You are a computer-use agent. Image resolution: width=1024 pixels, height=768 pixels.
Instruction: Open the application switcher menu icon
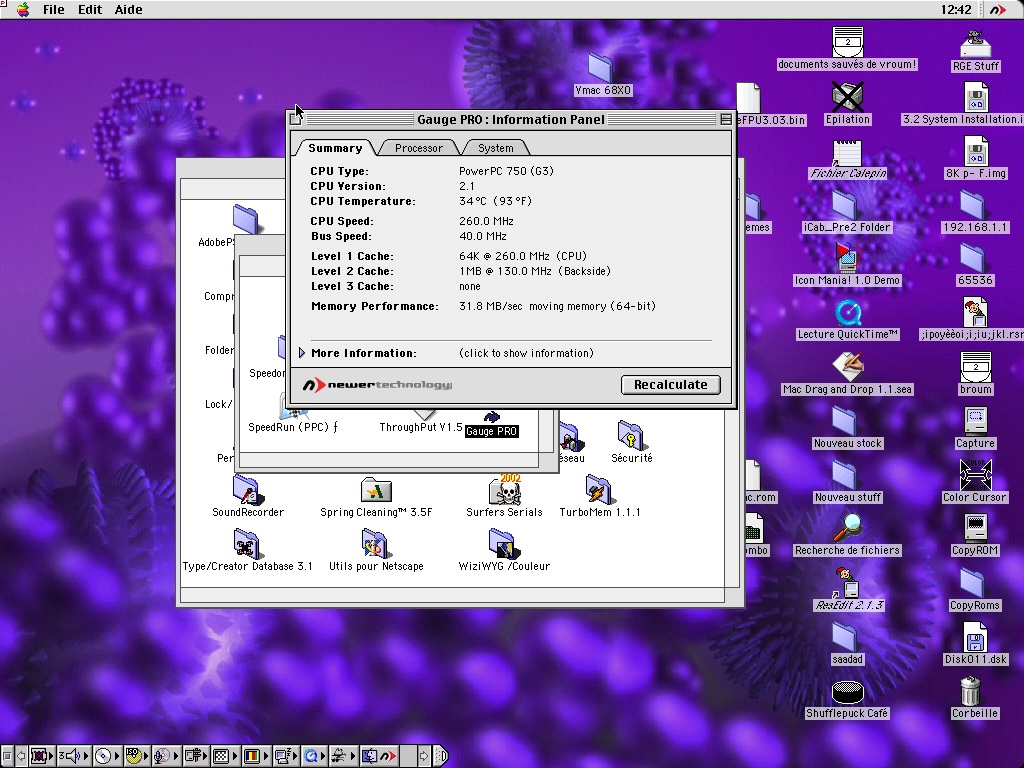coord(997,9)
